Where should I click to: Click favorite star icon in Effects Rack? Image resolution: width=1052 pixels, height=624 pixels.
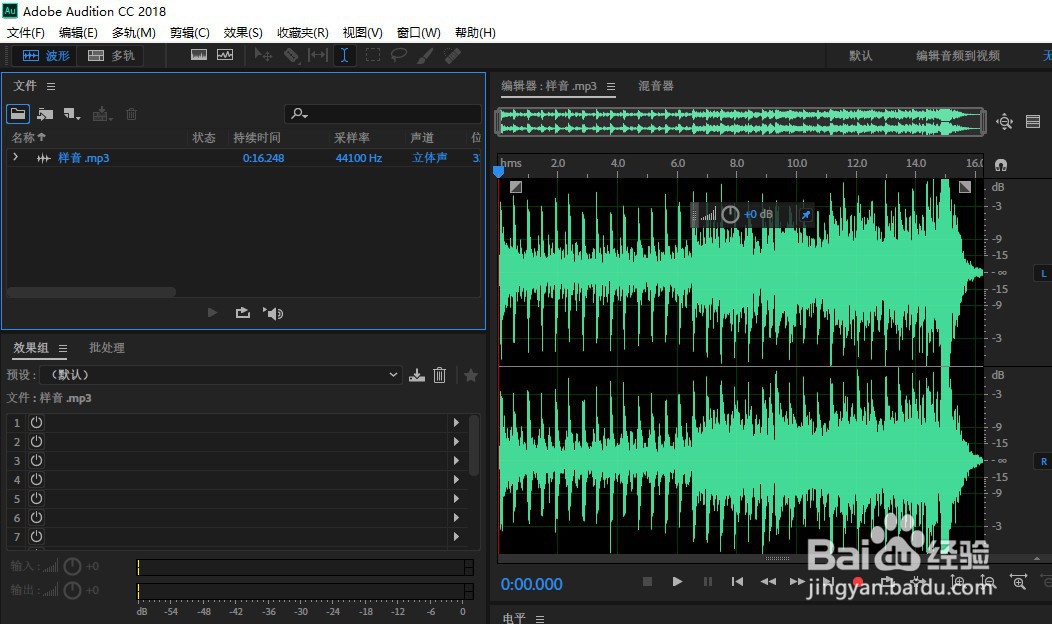471,375
